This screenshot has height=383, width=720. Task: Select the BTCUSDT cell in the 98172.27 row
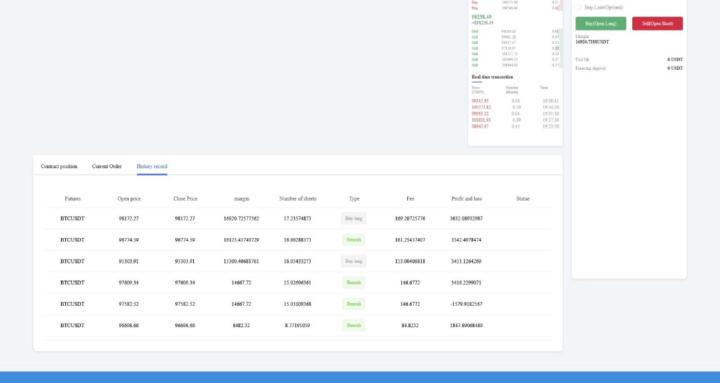click(73, 219)
